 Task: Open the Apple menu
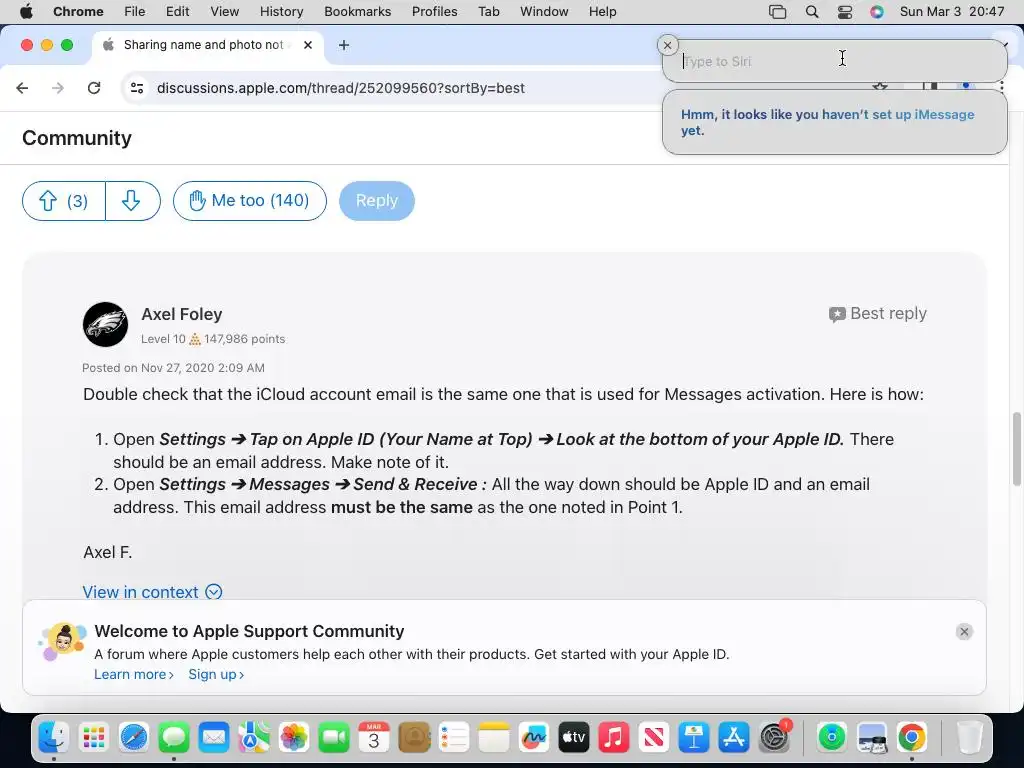click(x=26, y=11)
